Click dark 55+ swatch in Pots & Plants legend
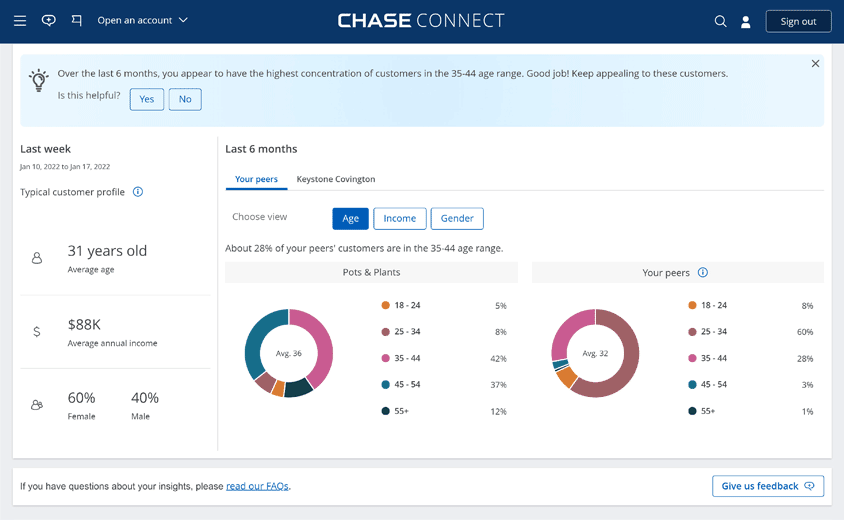Screen dimensions: 844x520 point(385,411)
